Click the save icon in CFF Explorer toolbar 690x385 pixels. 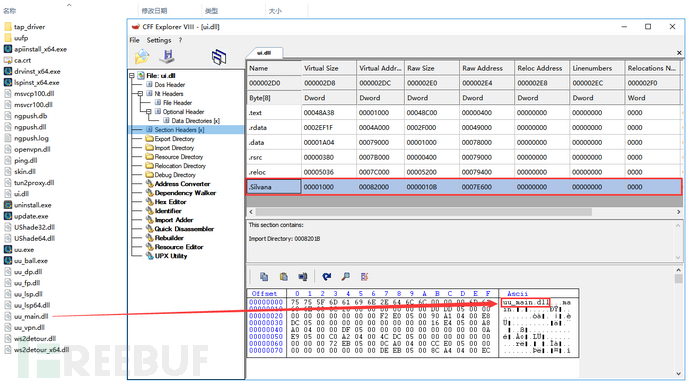tap(168, 56)
